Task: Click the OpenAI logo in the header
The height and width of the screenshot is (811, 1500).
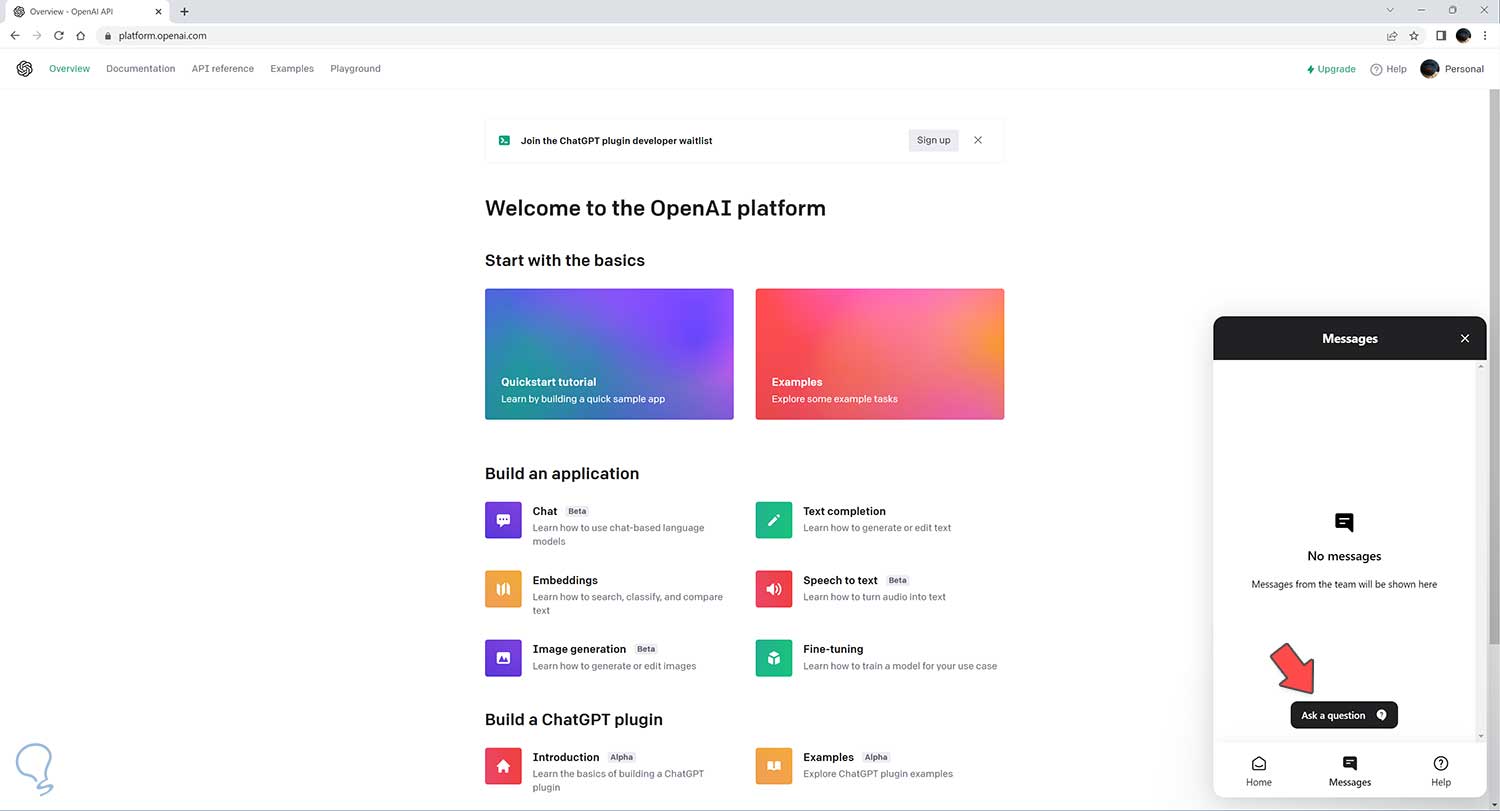Action: coord(25,69)
